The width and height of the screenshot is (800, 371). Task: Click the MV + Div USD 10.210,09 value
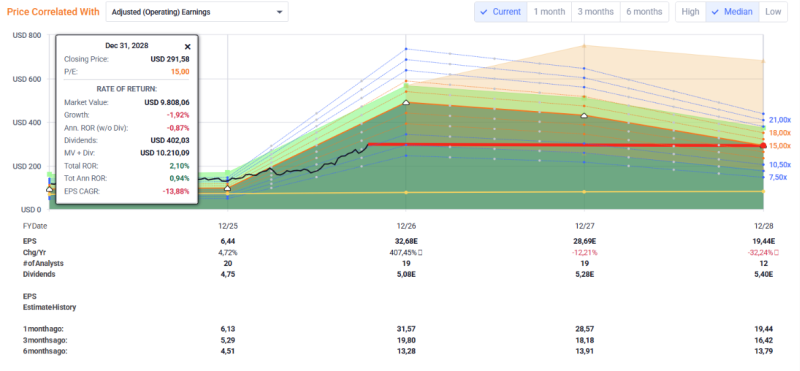tap(165, 153)
